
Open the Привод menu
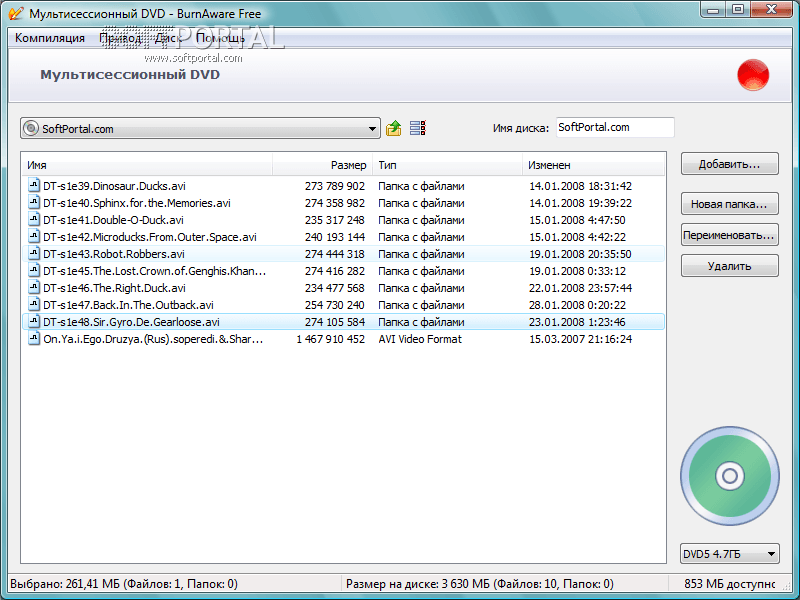[x=120, y=38]
